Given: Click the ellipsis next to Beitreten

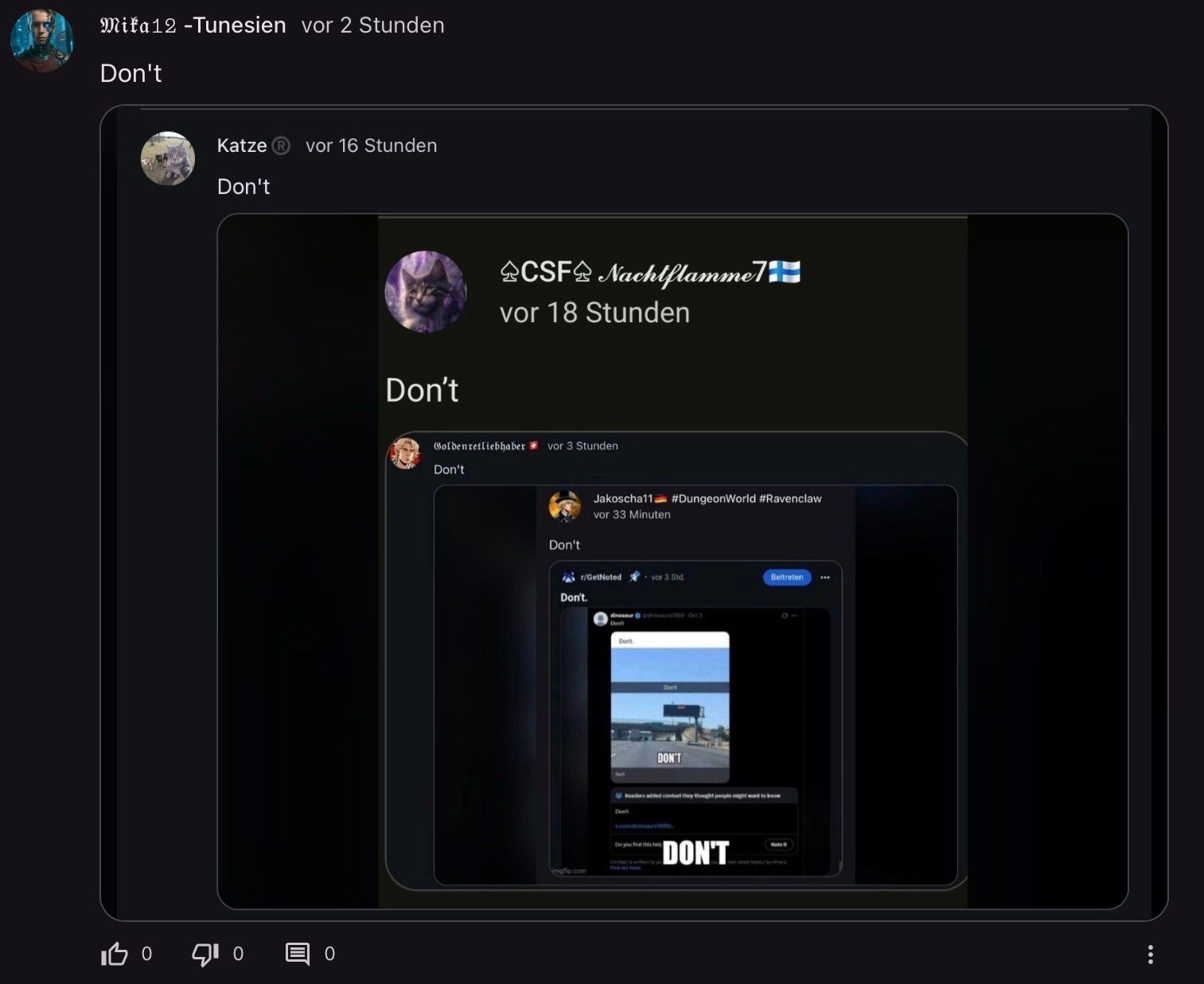Looking at the screenshot, I should 825,578.
